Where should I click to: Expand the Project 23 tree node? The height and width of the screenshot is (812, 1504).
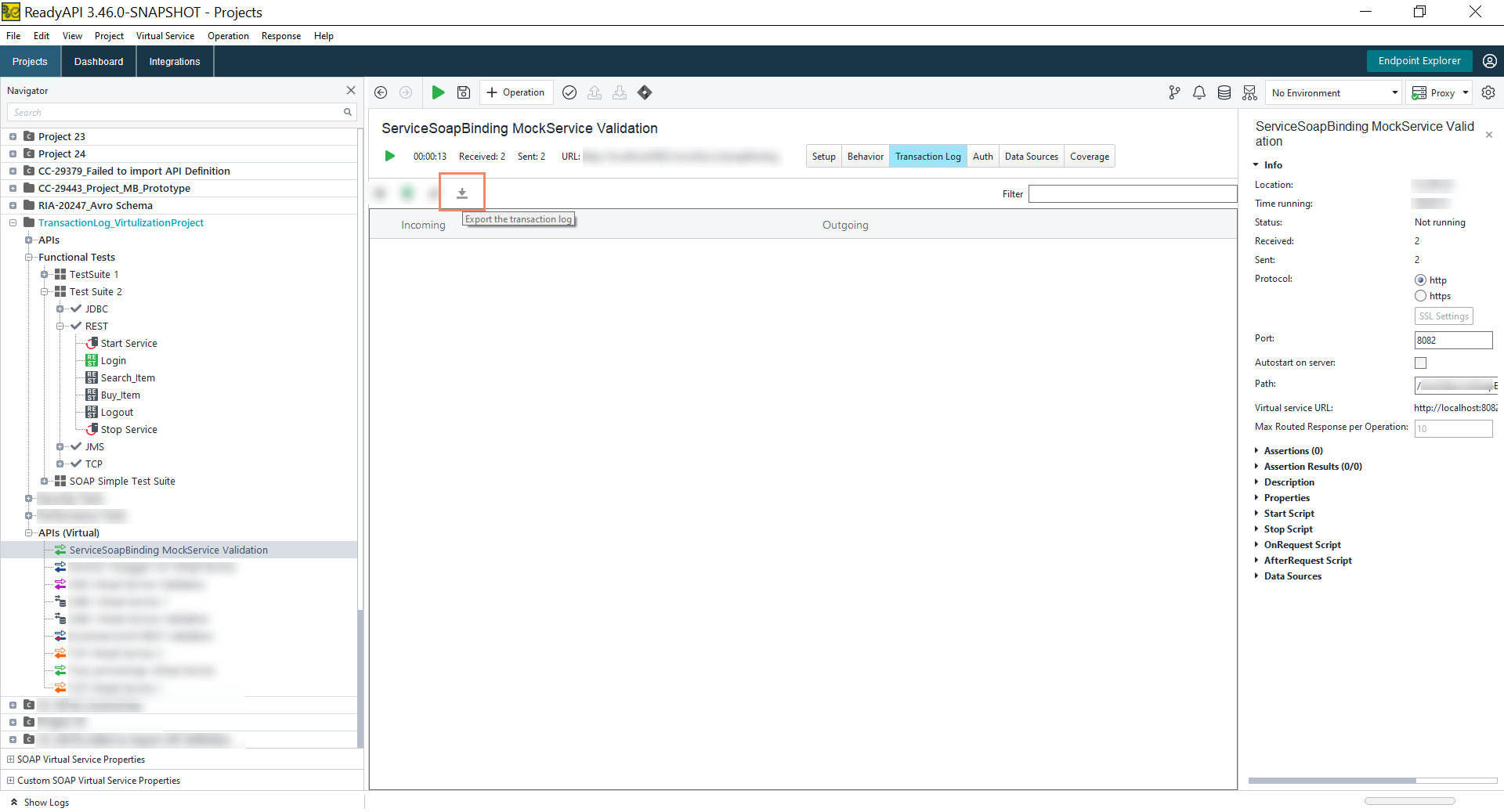click(13, 136)
